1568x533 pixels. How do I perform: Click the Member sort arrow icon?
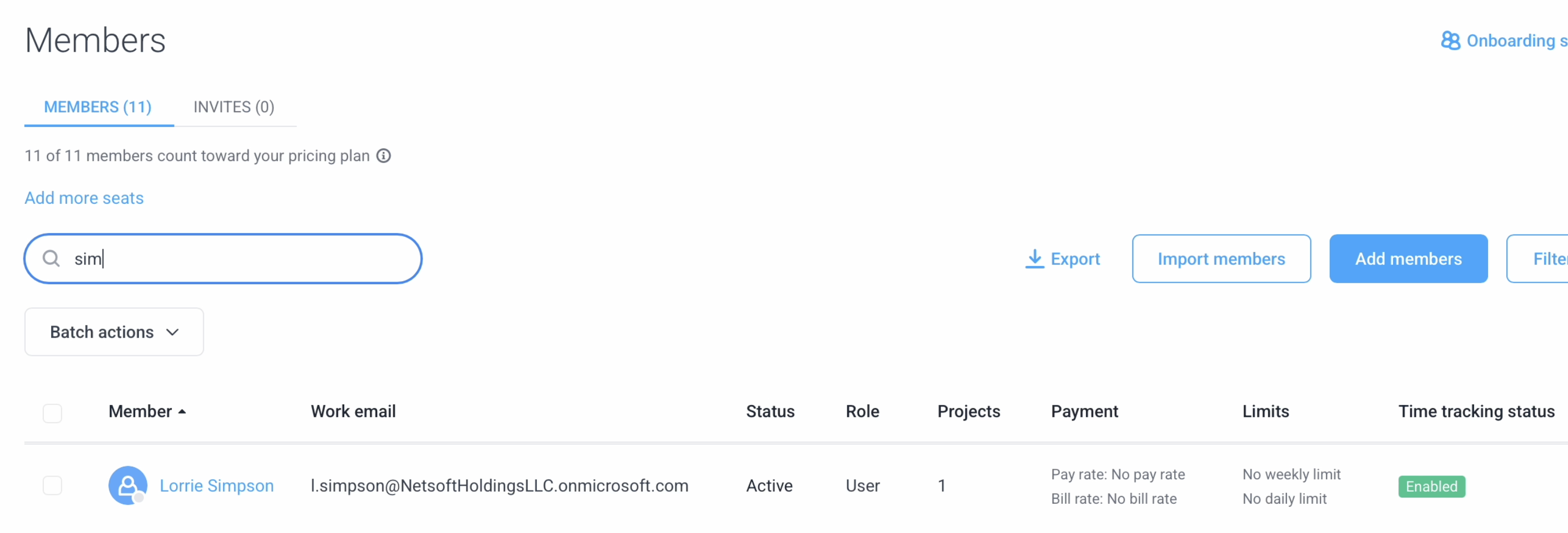click(x=182, y=412)
